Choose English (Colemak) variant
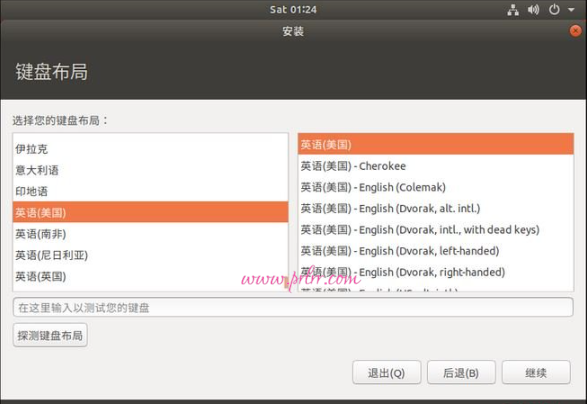 click(x=436, y=187)
